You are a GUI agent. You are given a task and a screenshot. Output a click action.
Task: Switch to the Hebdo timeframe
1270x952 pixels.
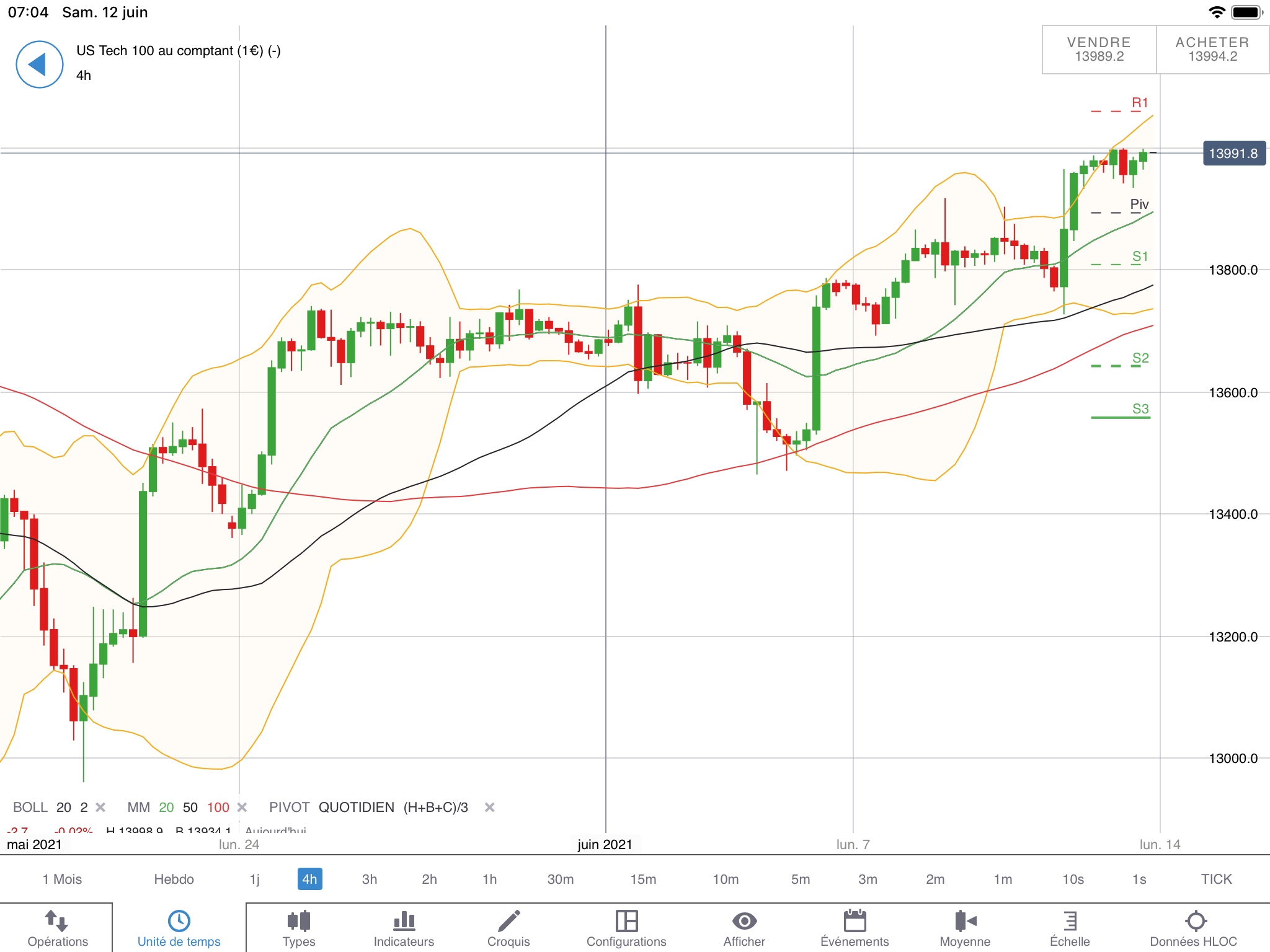174,879
